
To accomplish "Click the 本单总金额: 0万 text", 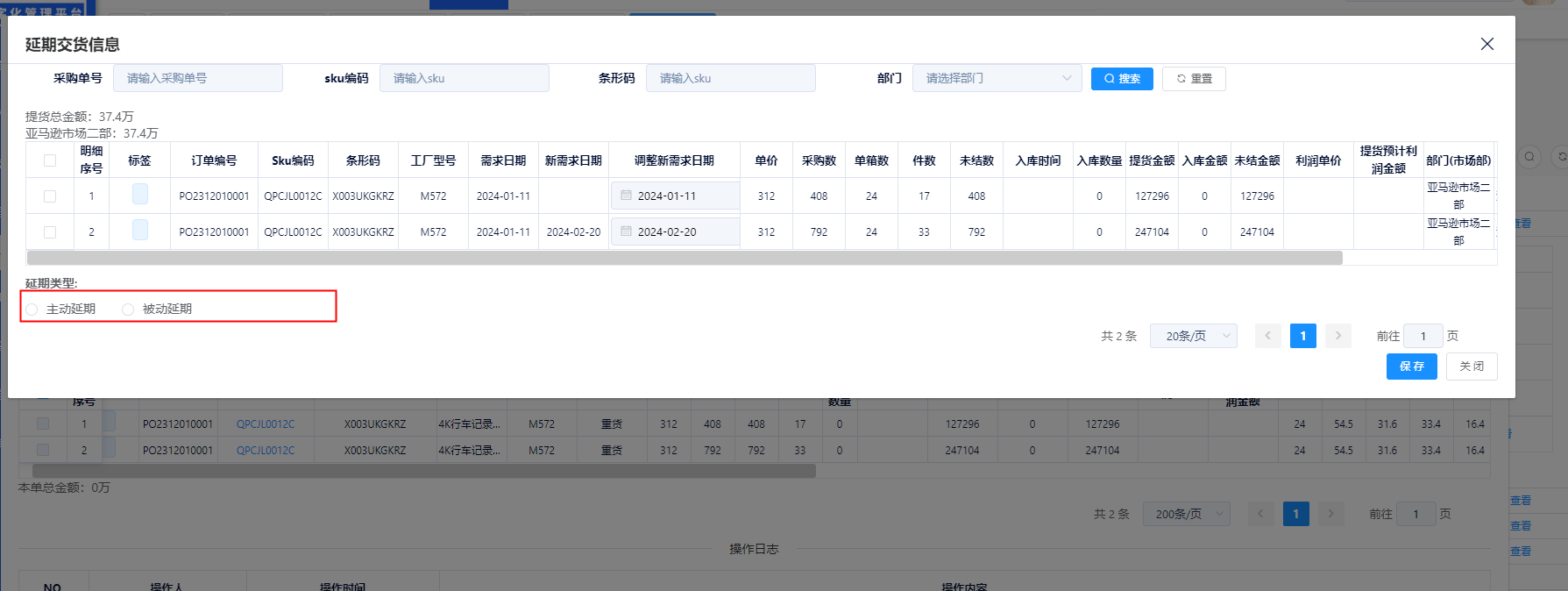I will click(64, 488).
